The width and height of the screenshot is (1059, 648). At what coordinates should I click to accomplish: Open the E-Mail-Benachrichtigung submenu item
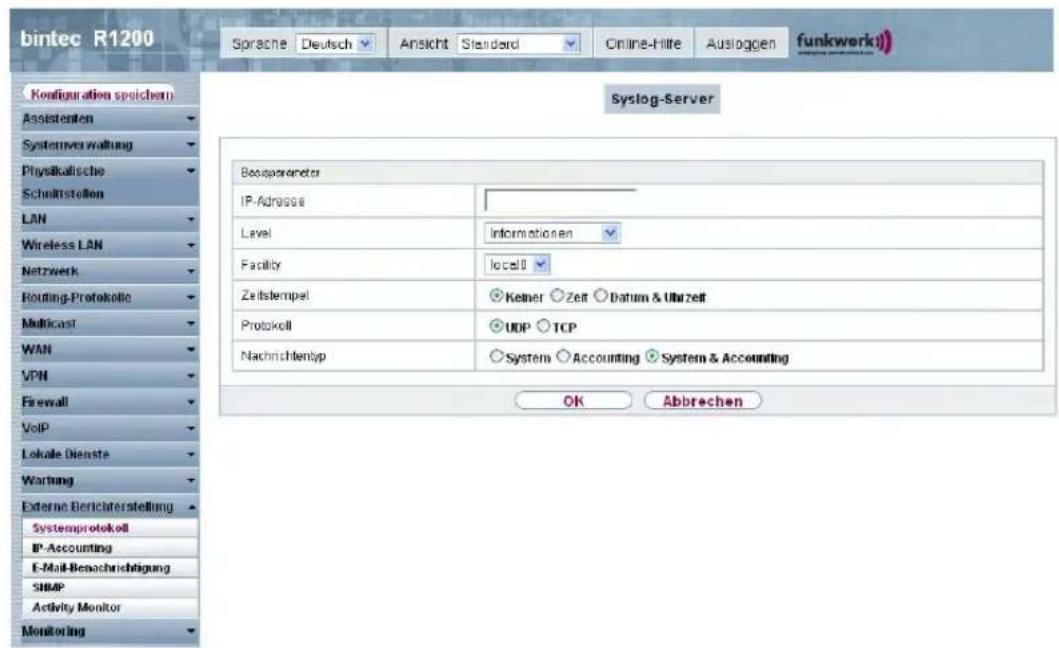[x=111, y=568]
